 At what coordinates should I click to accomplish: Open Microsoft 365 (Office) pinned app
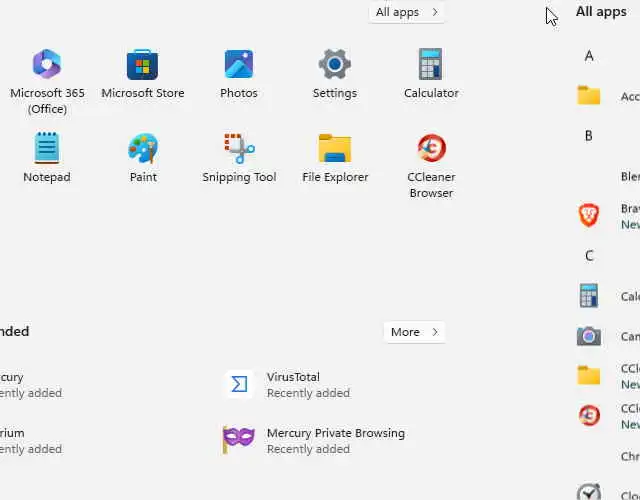coord(47,82)
